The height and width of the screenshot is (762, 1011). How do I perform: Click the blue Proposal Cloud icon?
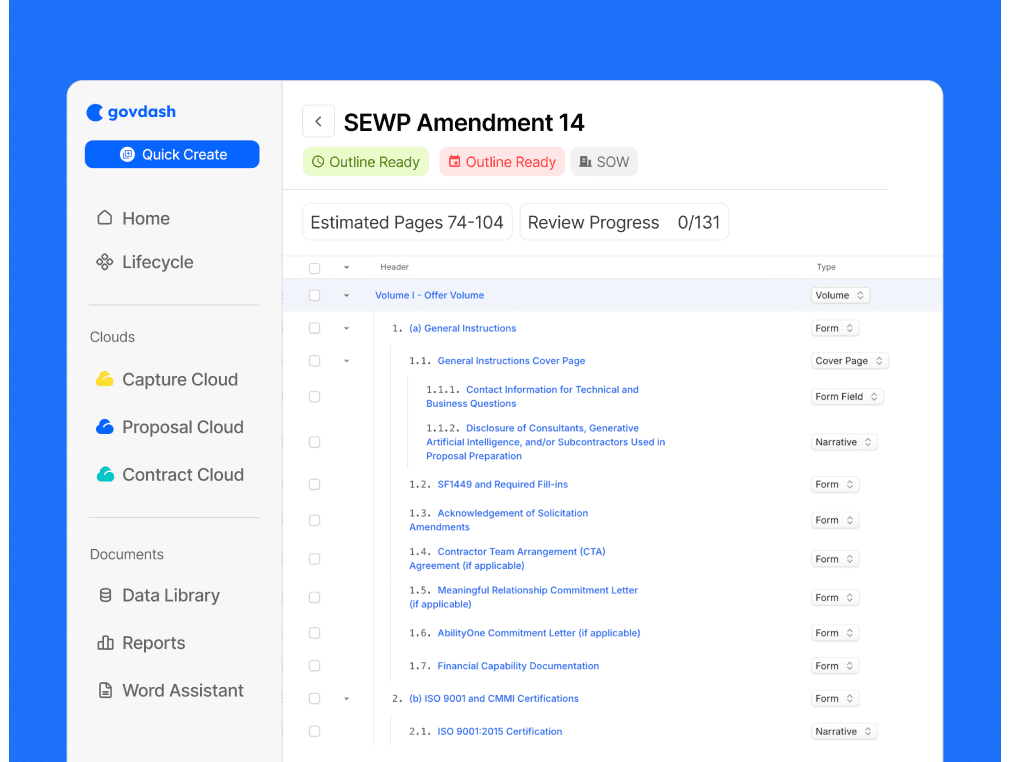pos(105,427)
